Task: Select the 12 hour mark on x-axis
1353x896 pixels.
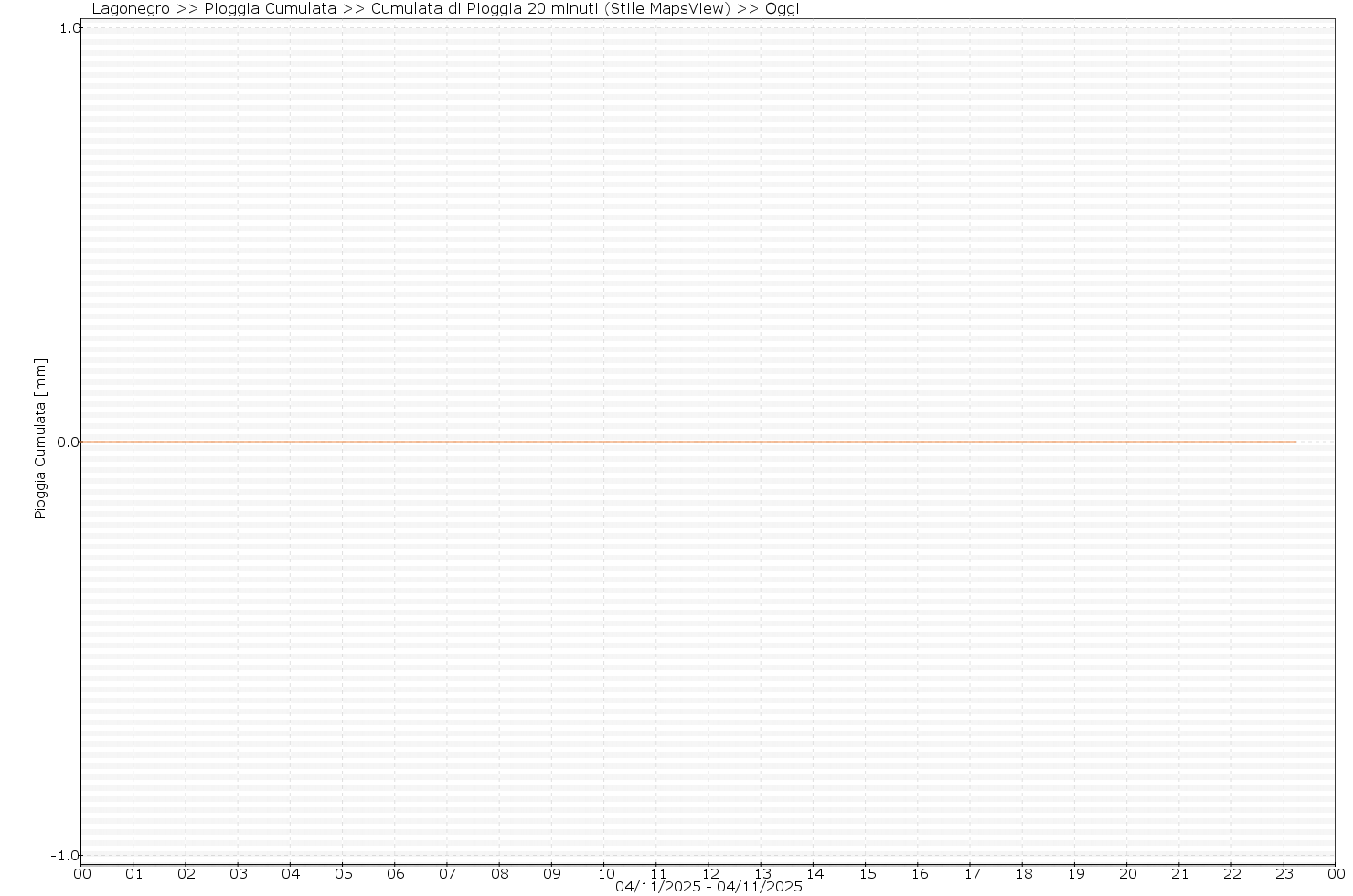Action: 708,874
